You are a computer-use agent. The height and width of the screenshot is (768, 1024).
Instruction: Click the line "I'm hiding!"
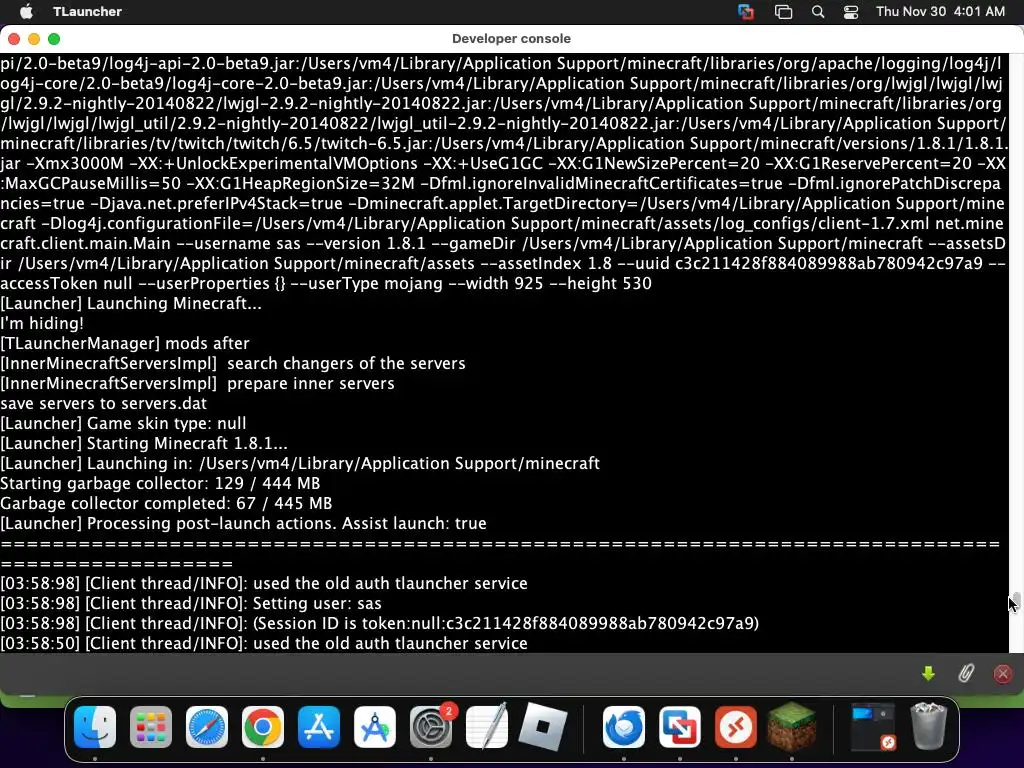[42, 323]
